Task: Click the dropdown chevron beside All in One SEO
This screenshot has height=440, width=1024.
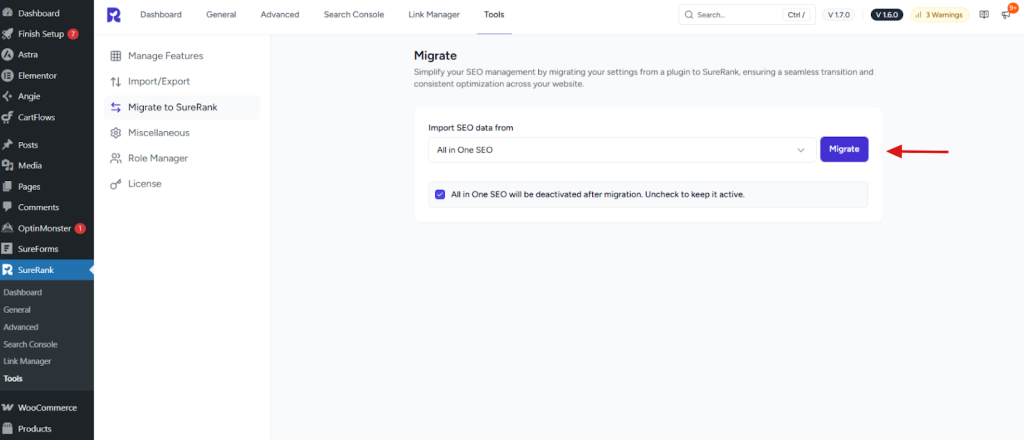Action: pos(801,150)
